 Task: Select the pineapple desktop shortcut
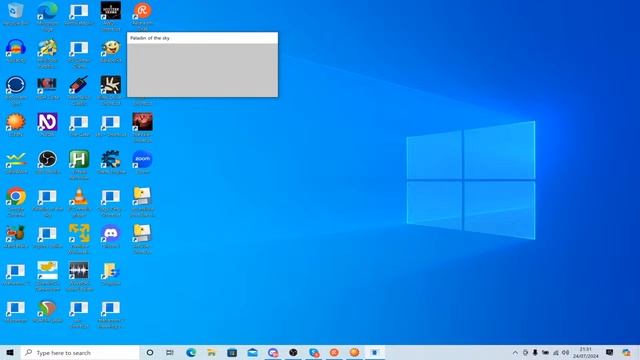(x=16, y=237)
